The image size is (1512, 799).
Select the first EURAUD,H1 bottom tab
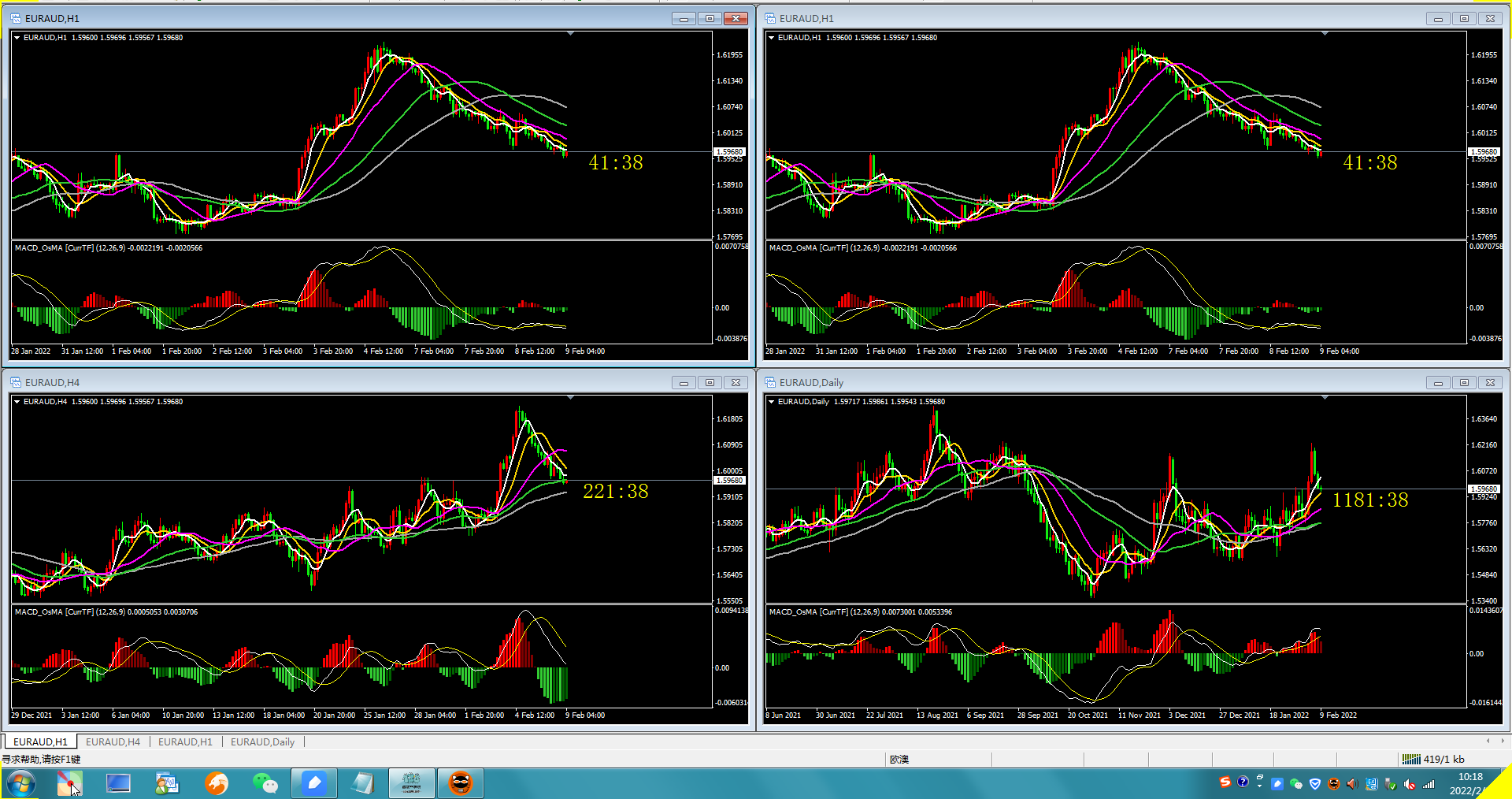pyautogui.click(x=40, y=741)
